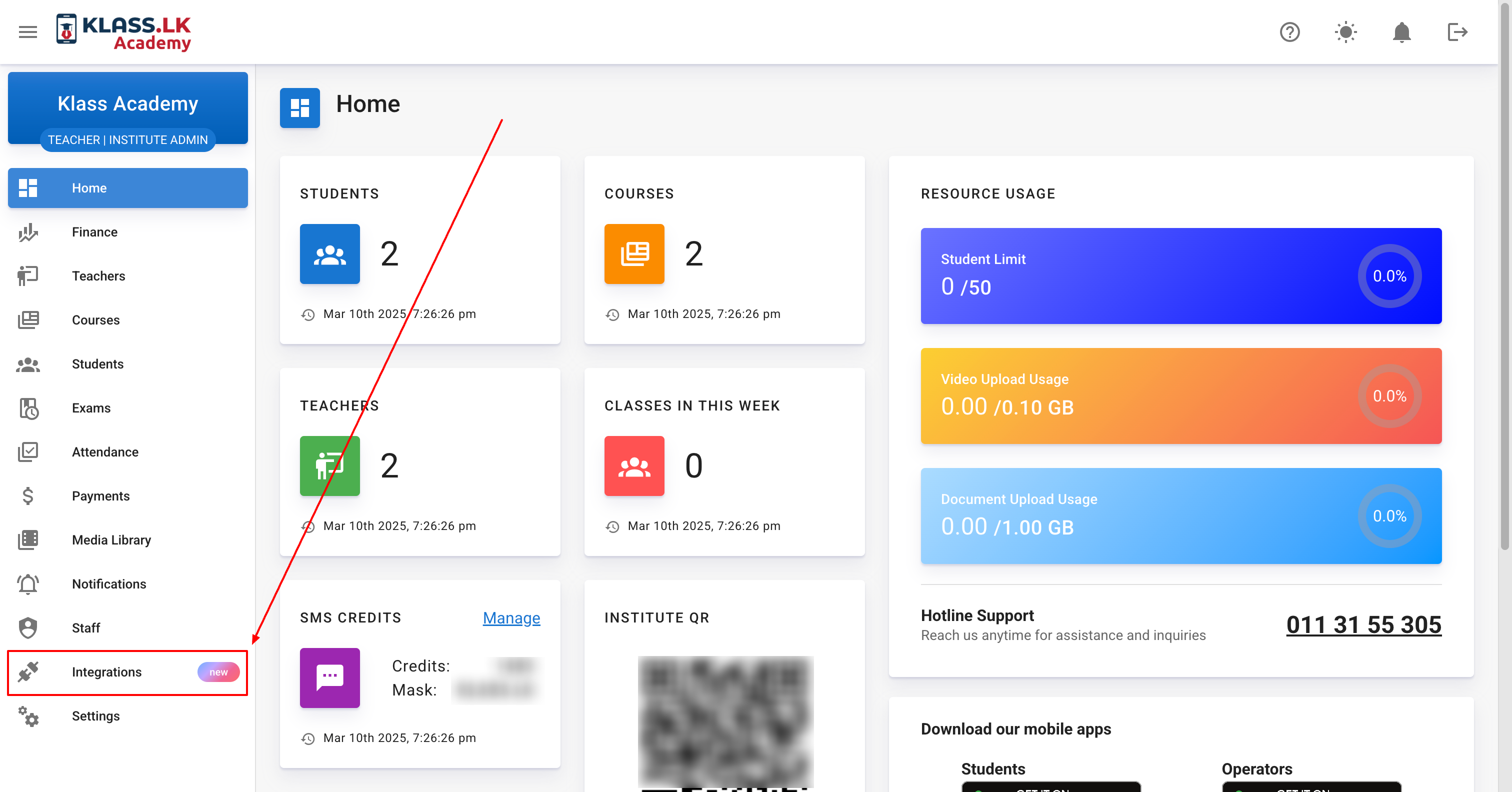Open the Media Library icon

pyautogui.click(x=27, y=539)
